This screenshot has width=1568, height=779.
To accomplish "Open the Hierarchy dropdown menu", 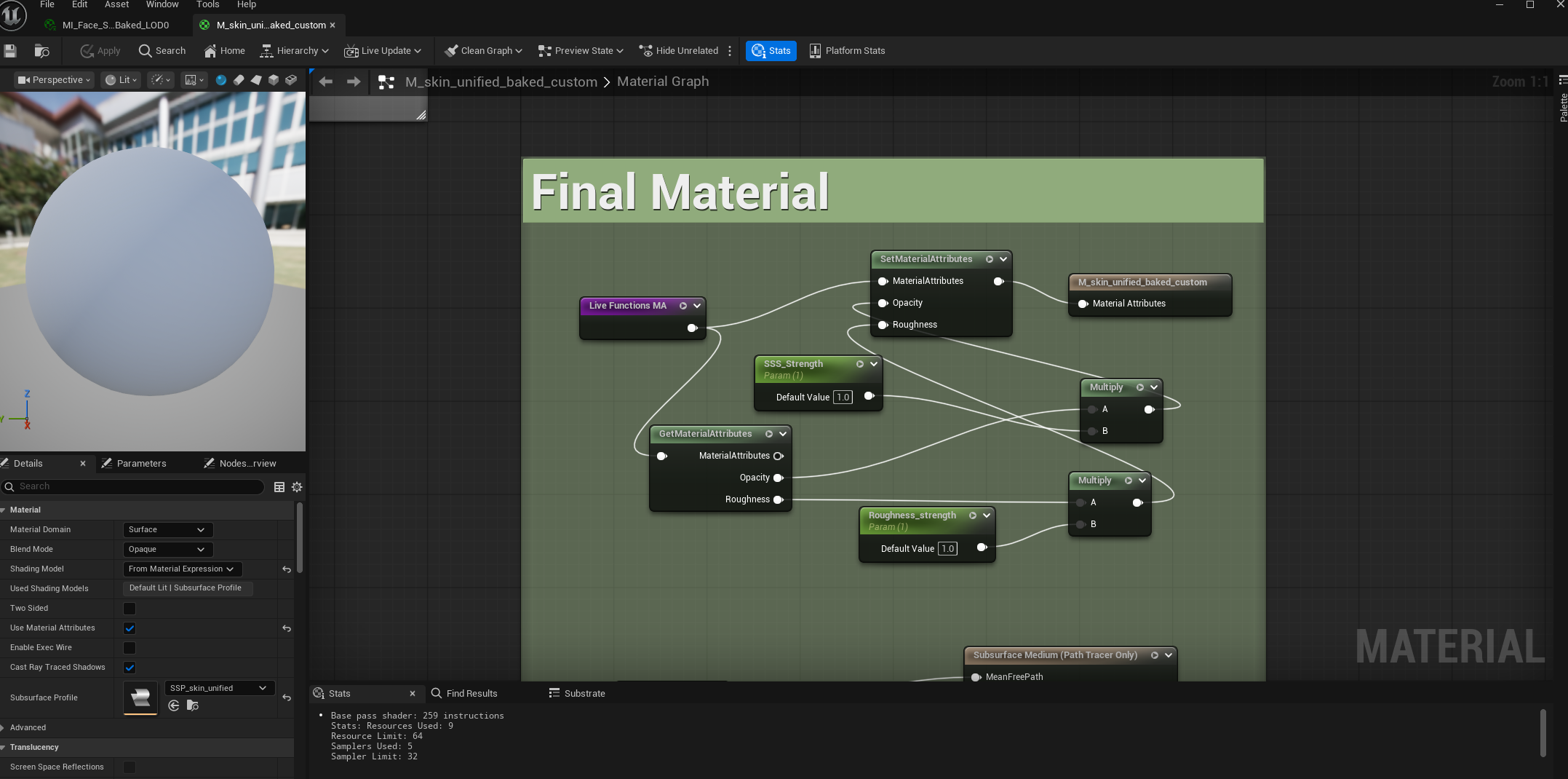I will [x=295, y=51].
